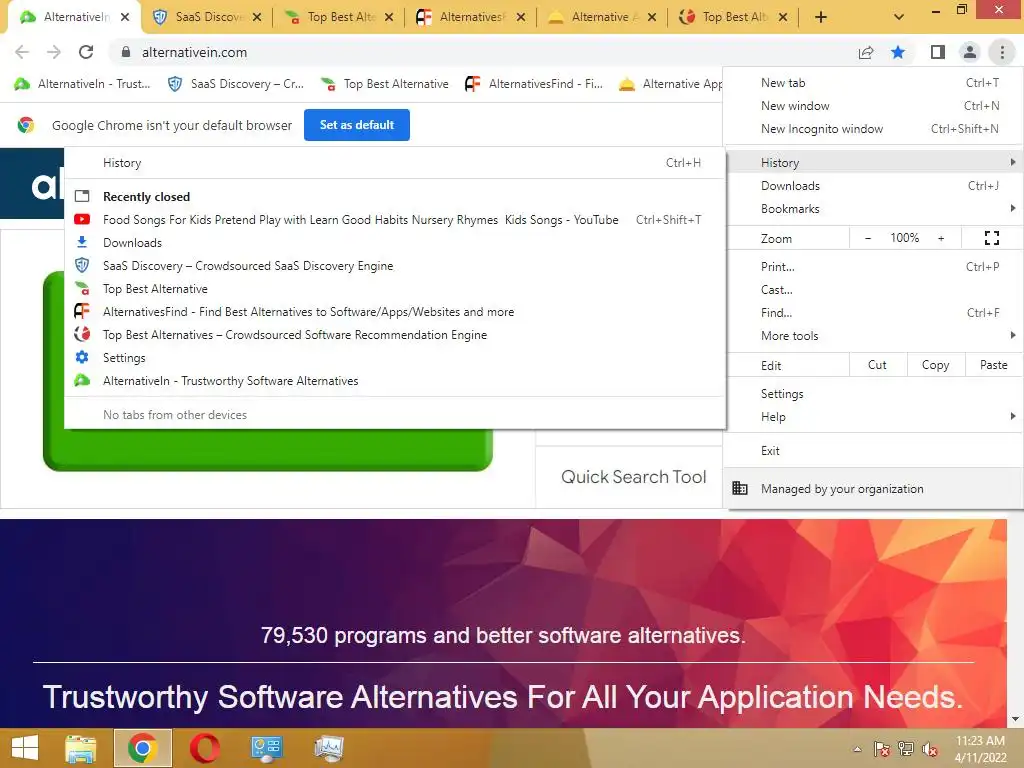Click the bookmark star icon
This screenshot has height=768, width=1024.
898,52
